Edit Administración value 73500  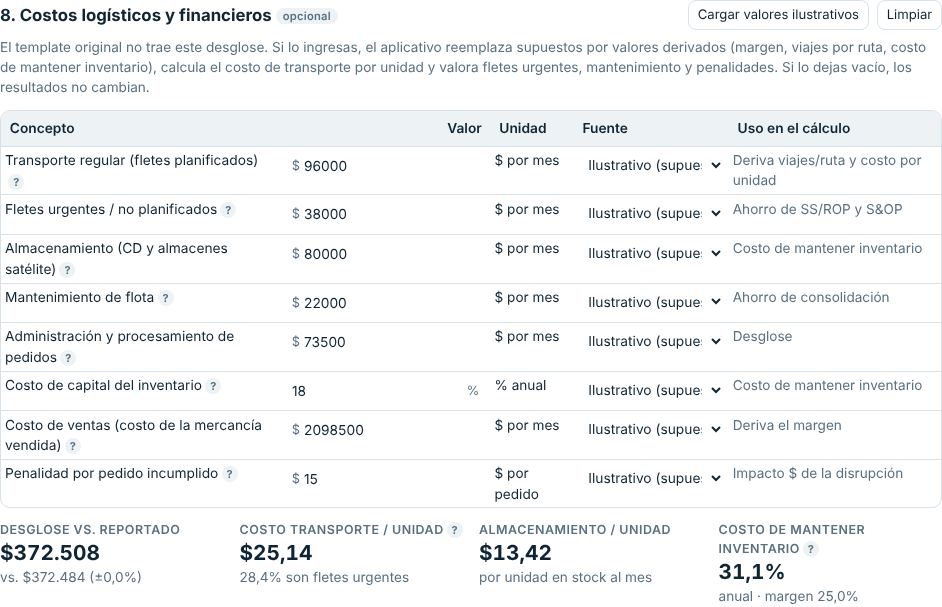tap(384, 342)
